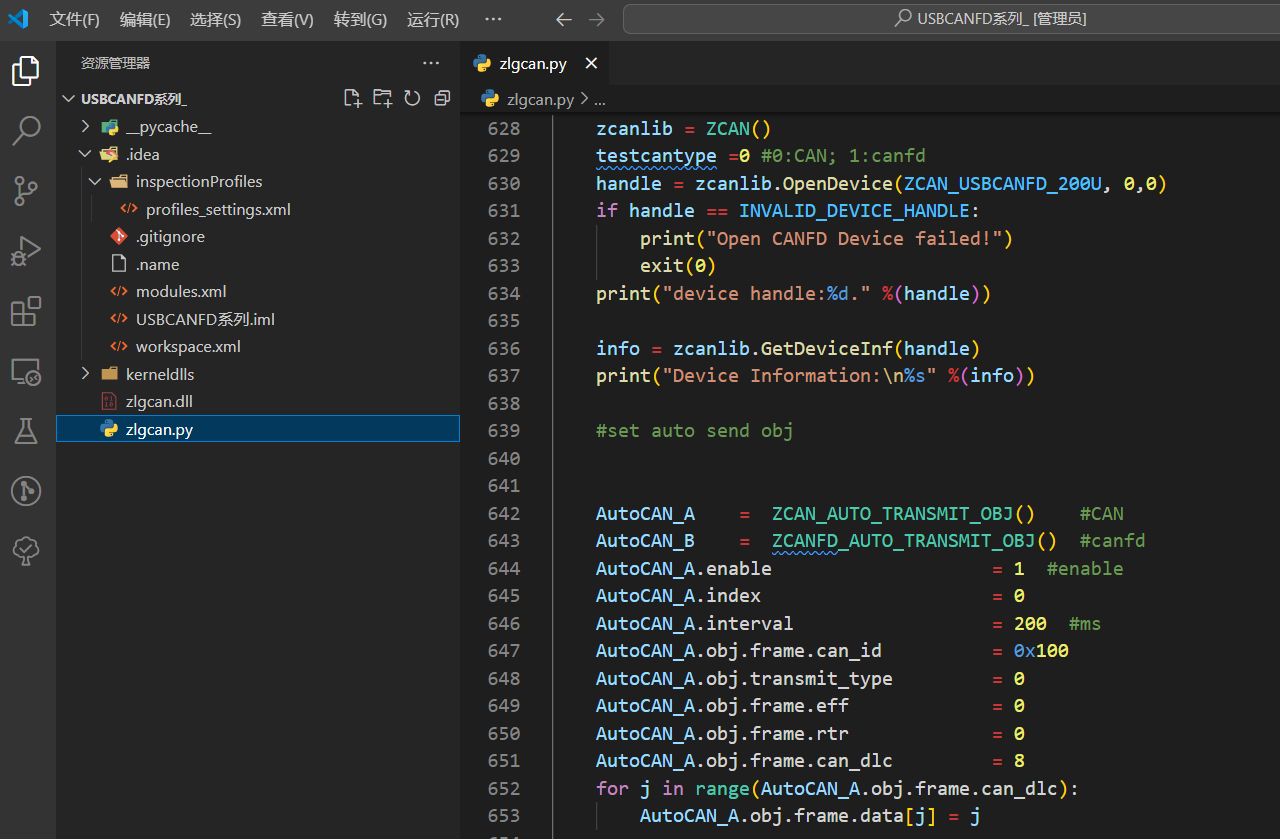Open the 文件(F) menu

pos(75,20)
